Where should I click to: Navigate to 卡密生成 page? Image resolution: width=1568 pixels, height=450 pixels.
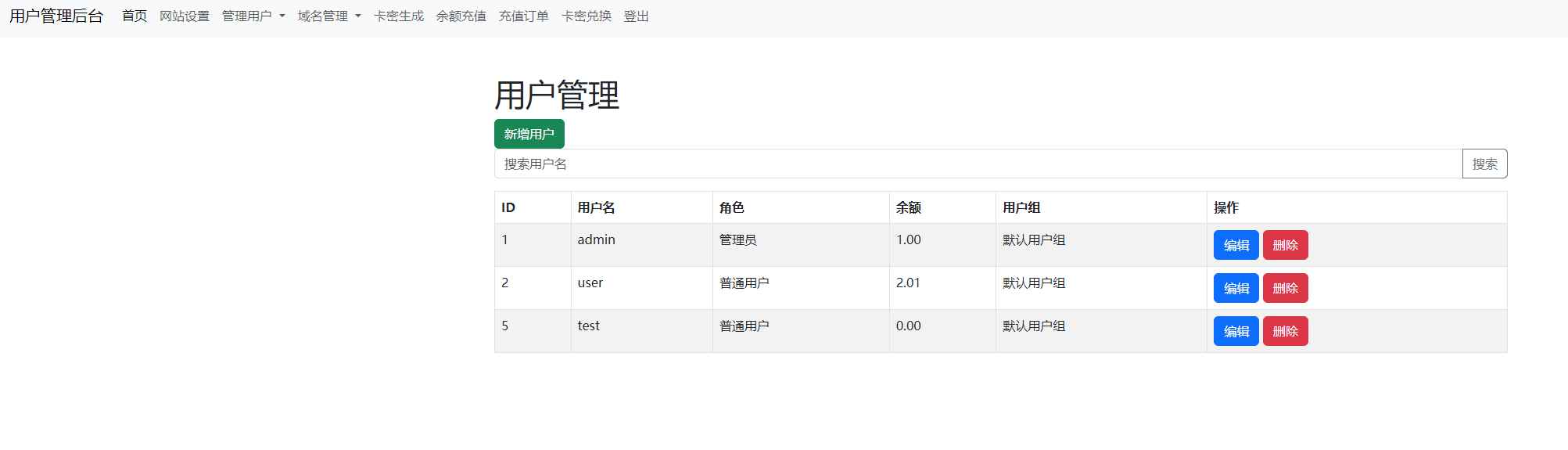(399, 16)
